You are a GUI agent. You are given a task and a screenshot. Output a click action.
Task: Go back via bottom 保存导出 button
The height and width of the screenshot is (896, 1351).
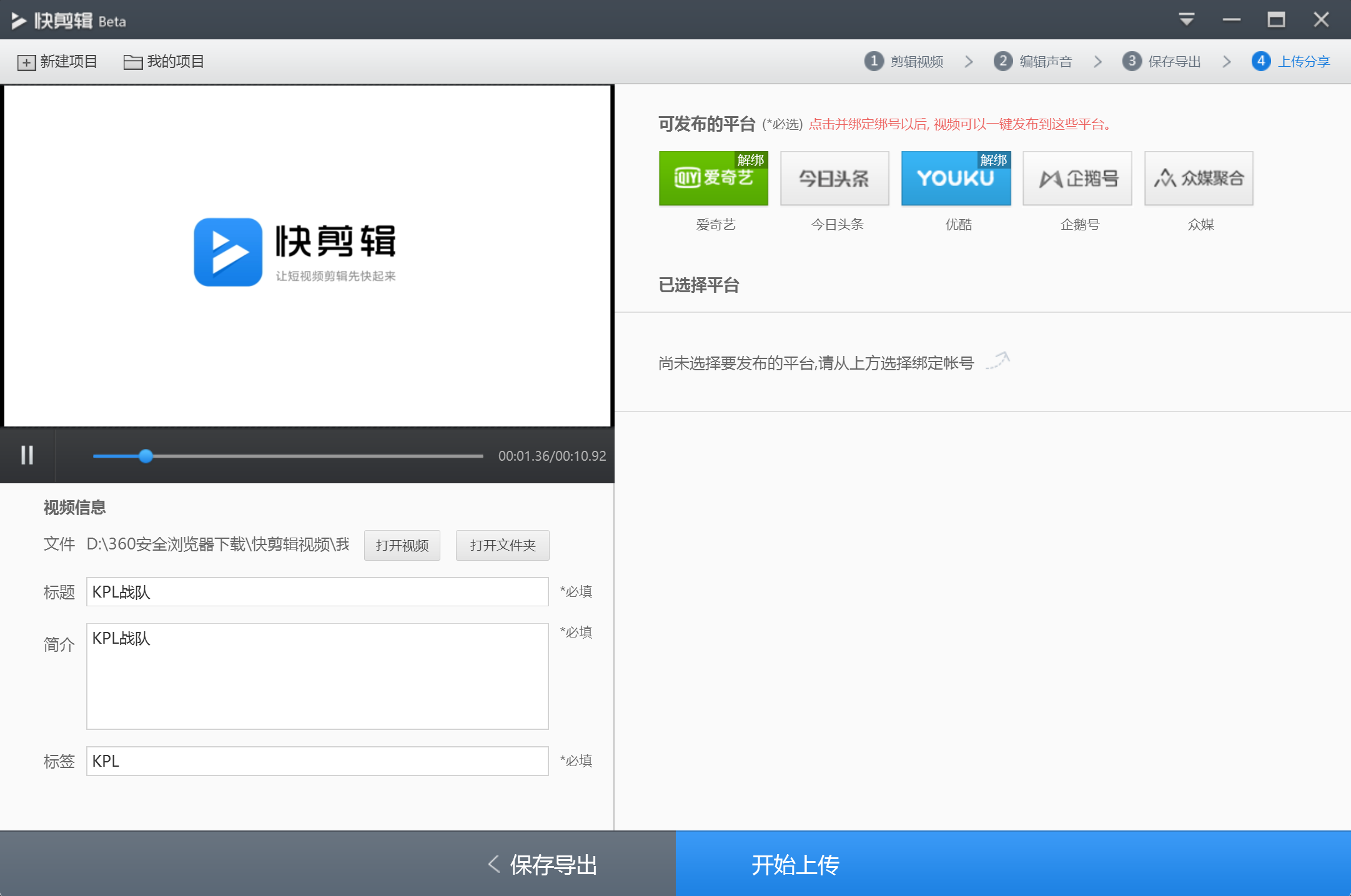pos(542,864)
